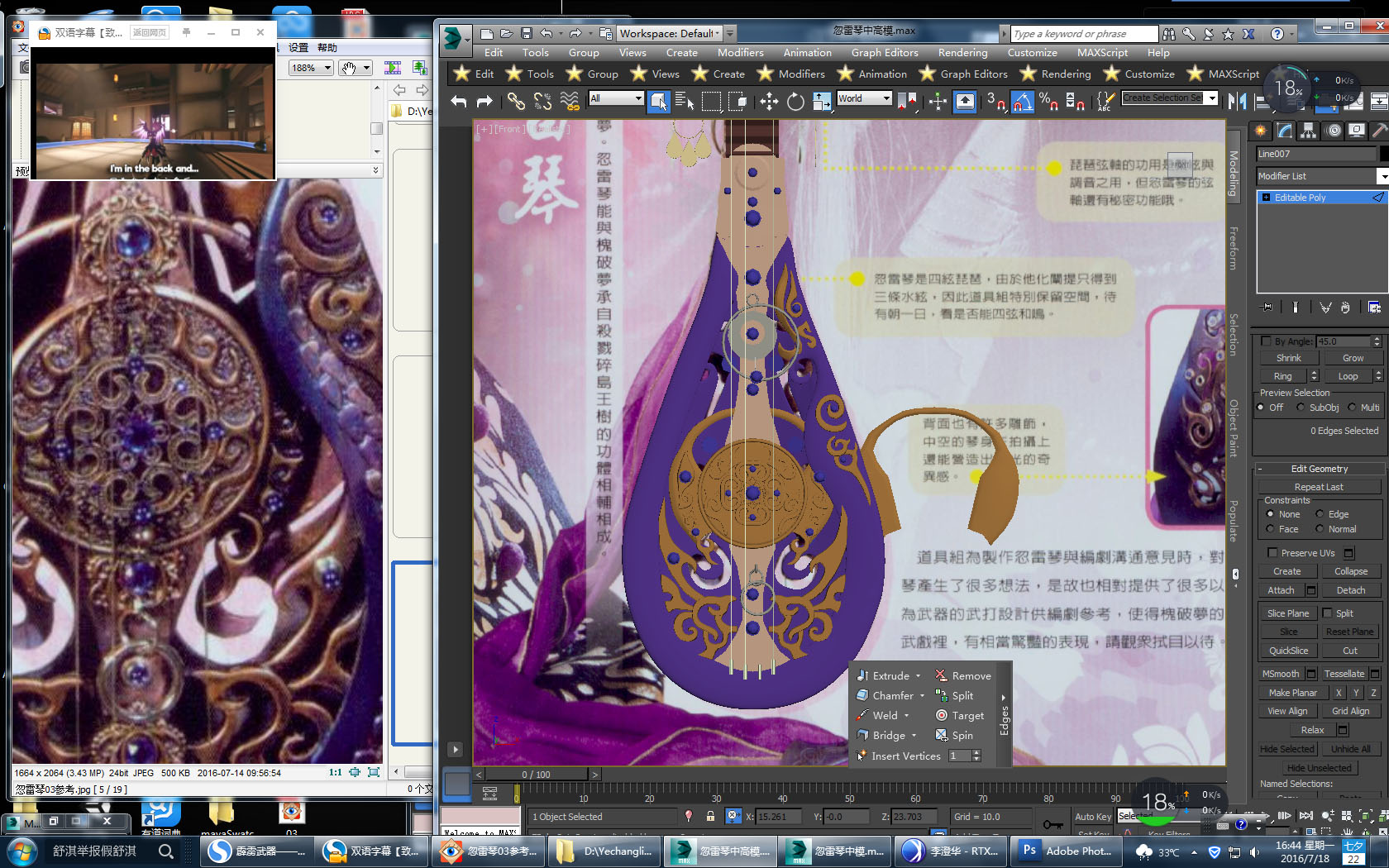
Task: Open the 188% zoom dropdown in image viewer
Action: [x=327, y=68]
